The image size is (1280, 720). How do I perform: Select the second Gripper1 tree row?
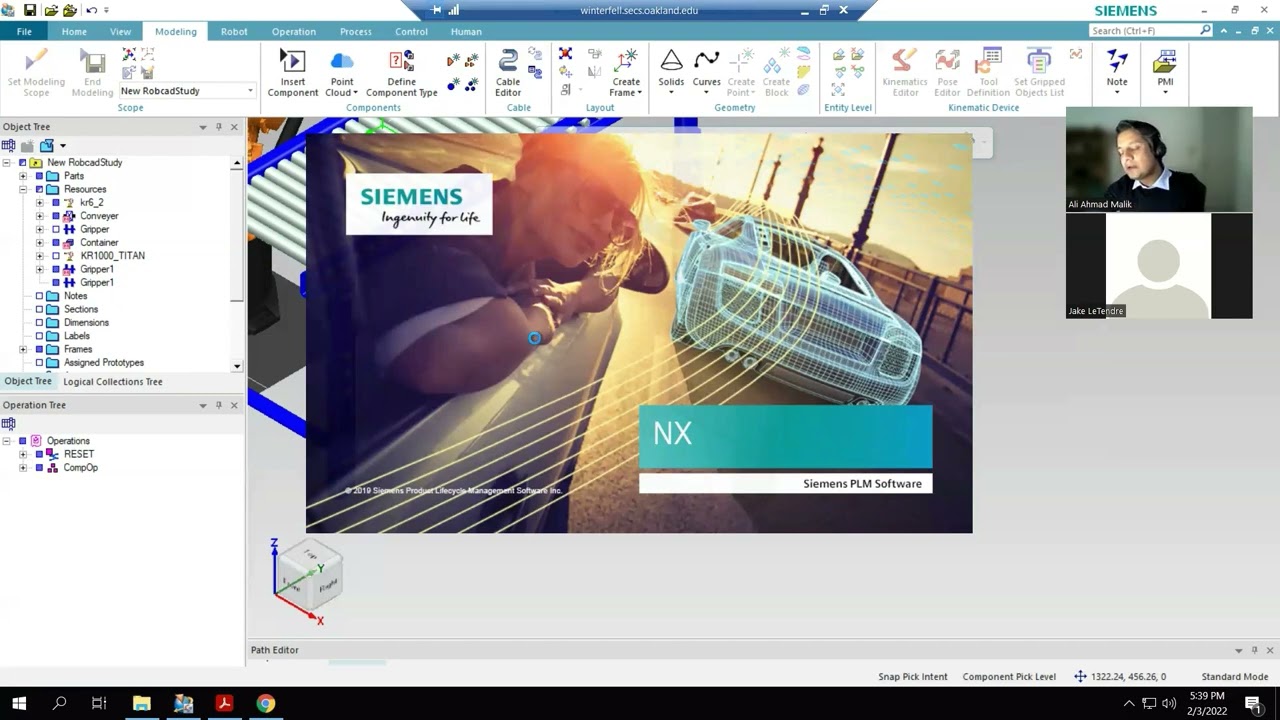coord(97,283)
